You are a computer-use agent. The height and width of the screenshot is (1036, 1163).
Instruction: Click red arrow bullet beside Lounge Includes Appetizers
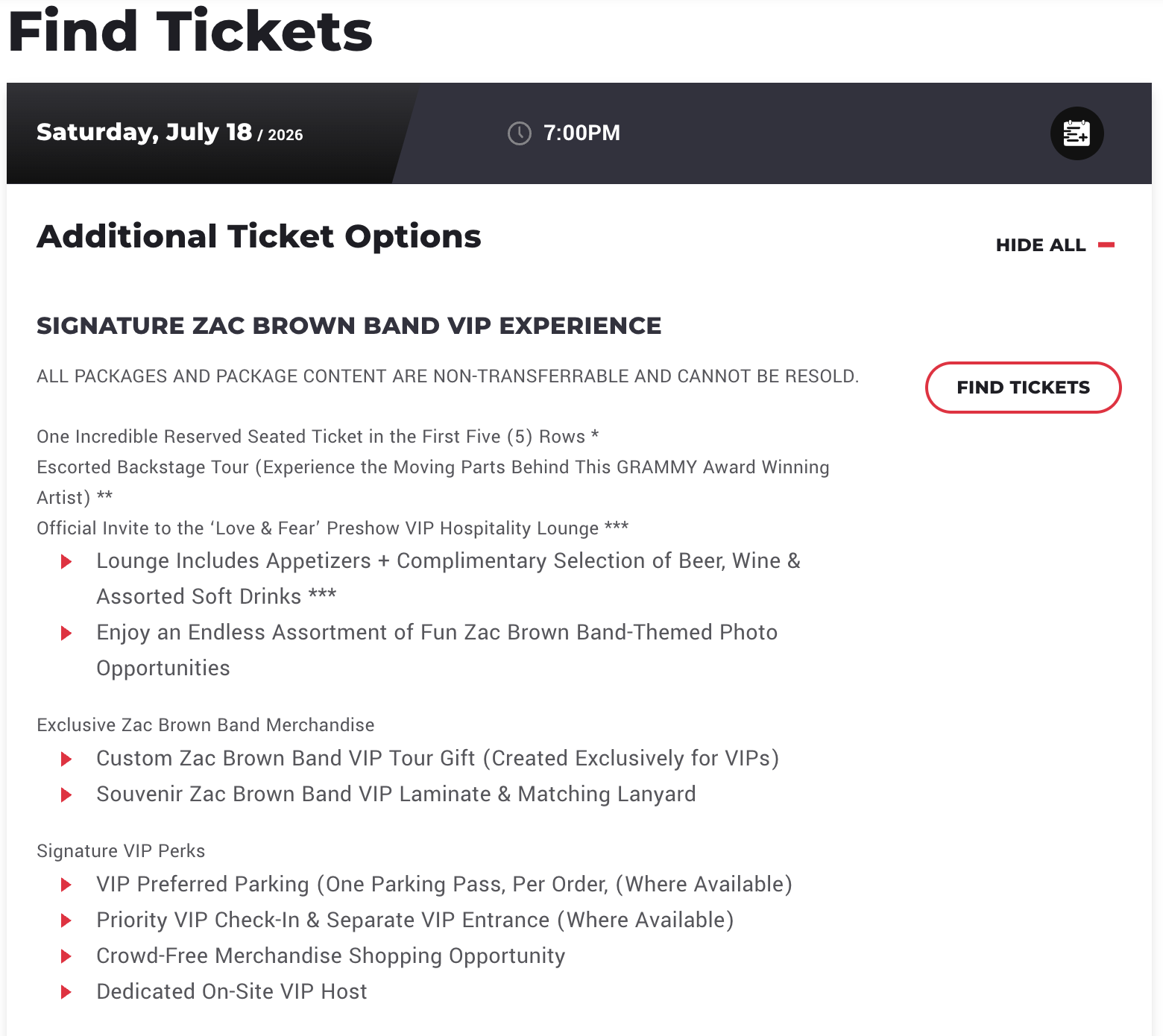(66, 561)
